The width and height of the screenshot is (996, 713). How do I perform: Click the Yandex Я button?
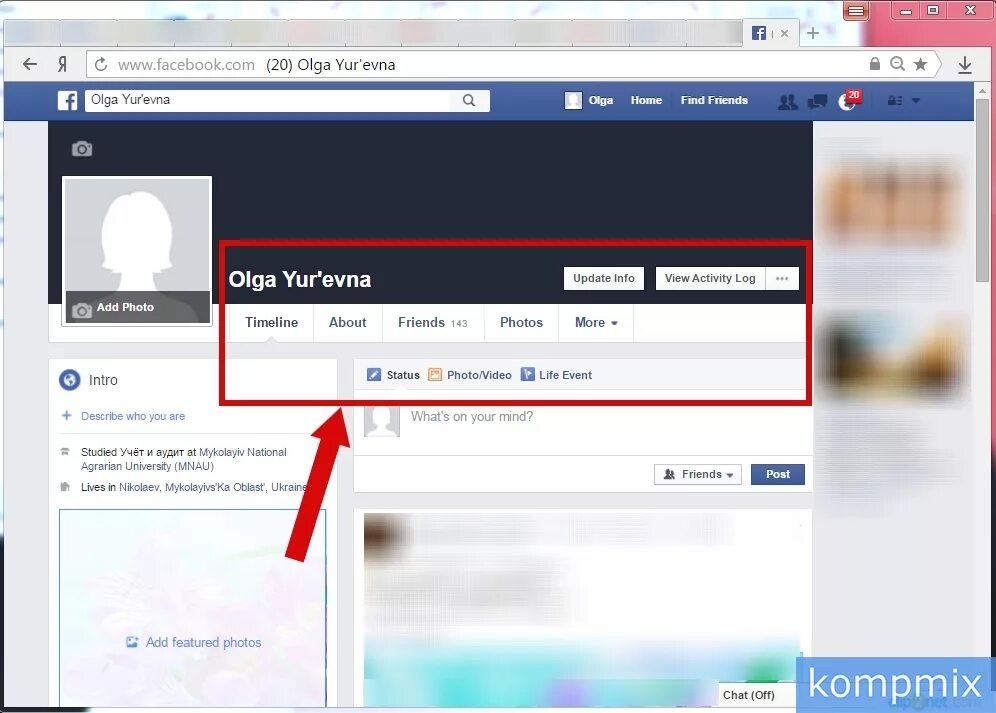[62, 64]
